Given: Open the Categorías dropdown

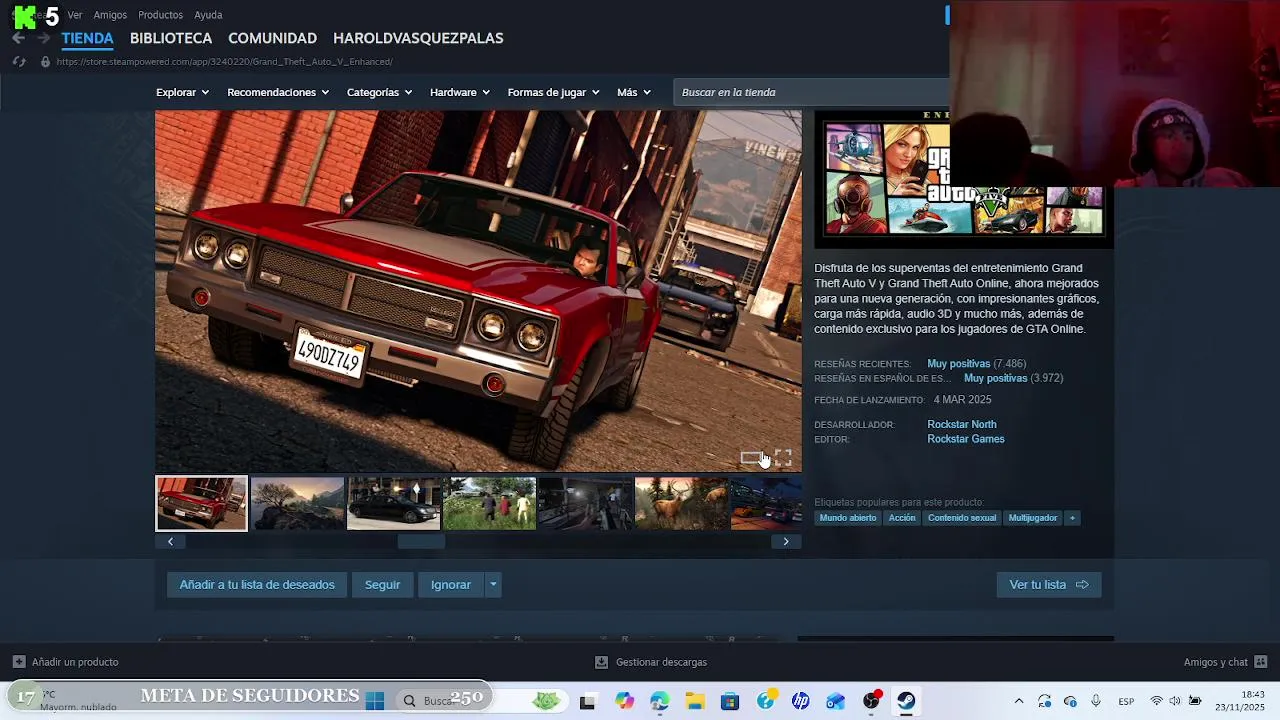Looking at the screenshot, I should [x=379, y=92].
